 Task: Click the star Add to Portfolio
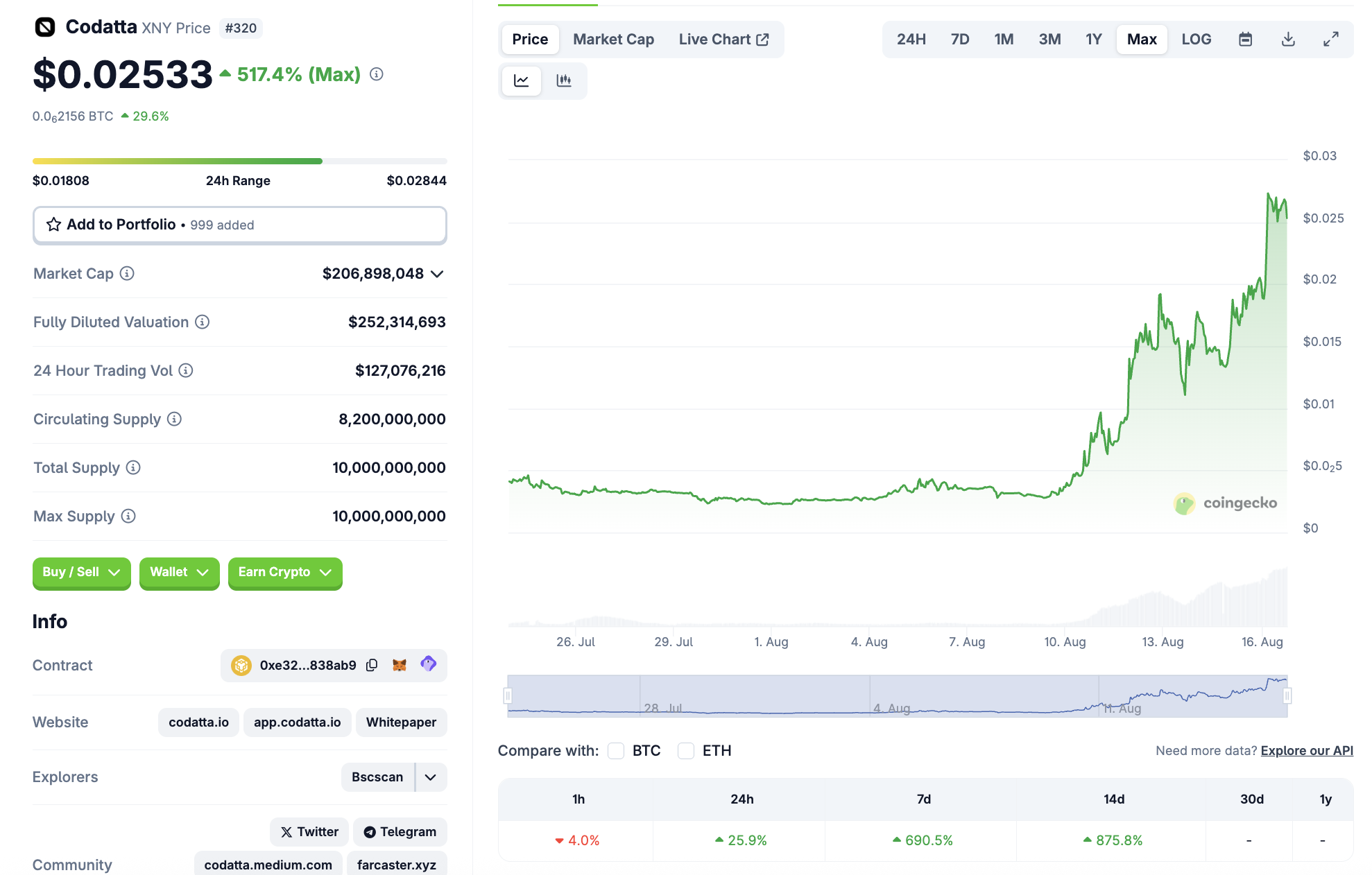tap(54, 225)
